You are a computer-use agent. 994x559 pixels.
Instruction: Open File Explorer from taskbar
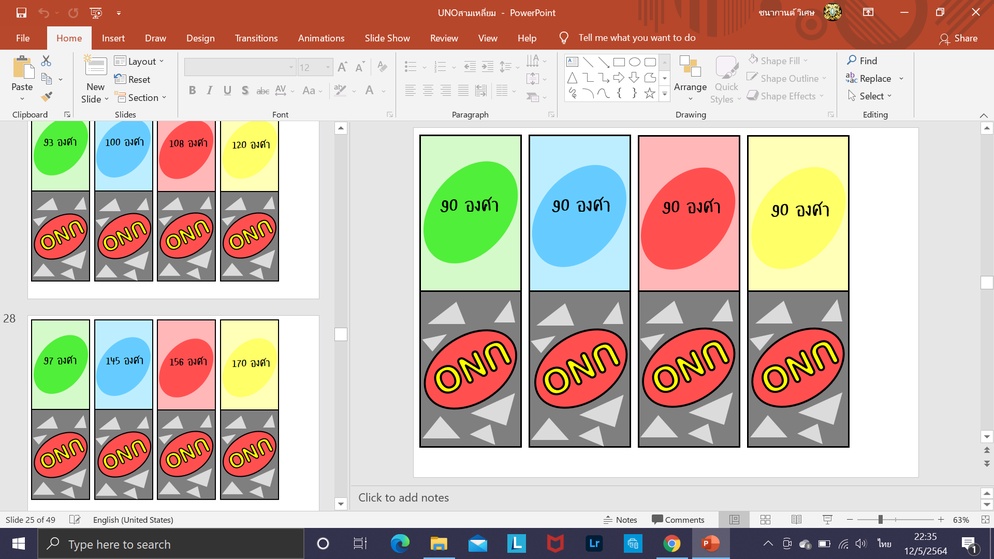click(x=439, y=544)
